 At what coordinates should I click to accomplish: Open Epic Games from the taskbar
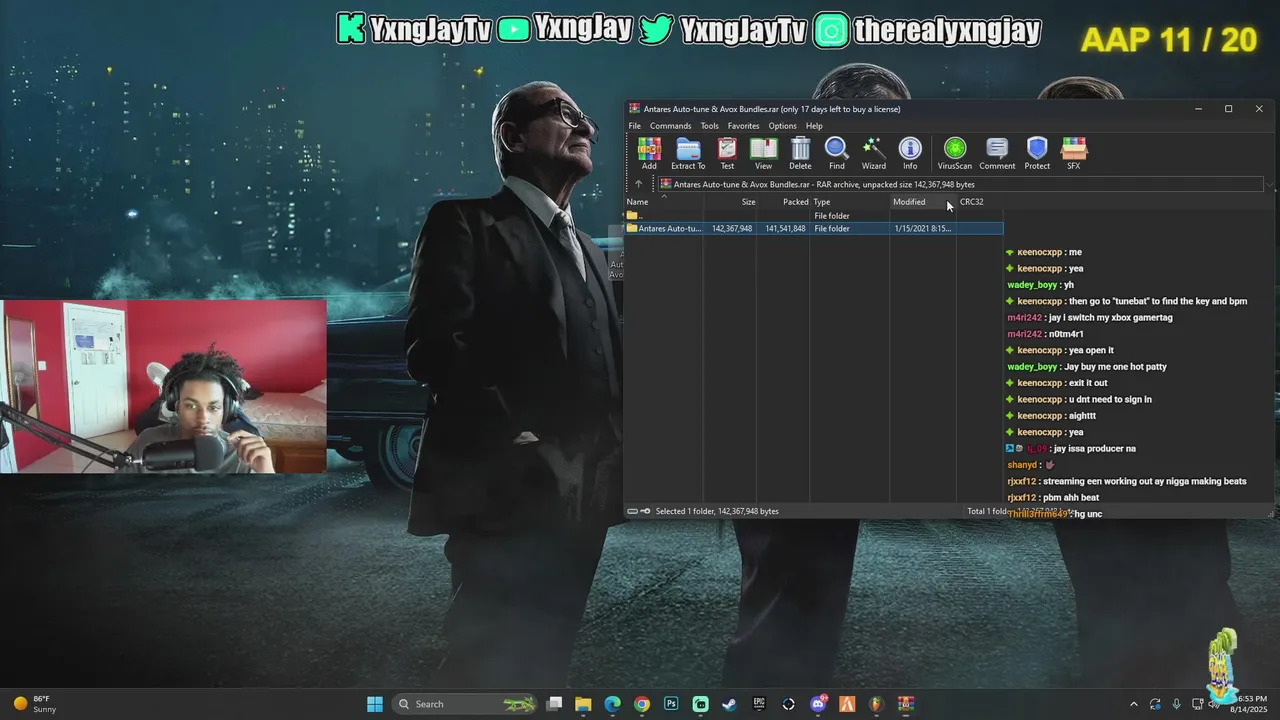pos(759,704)
